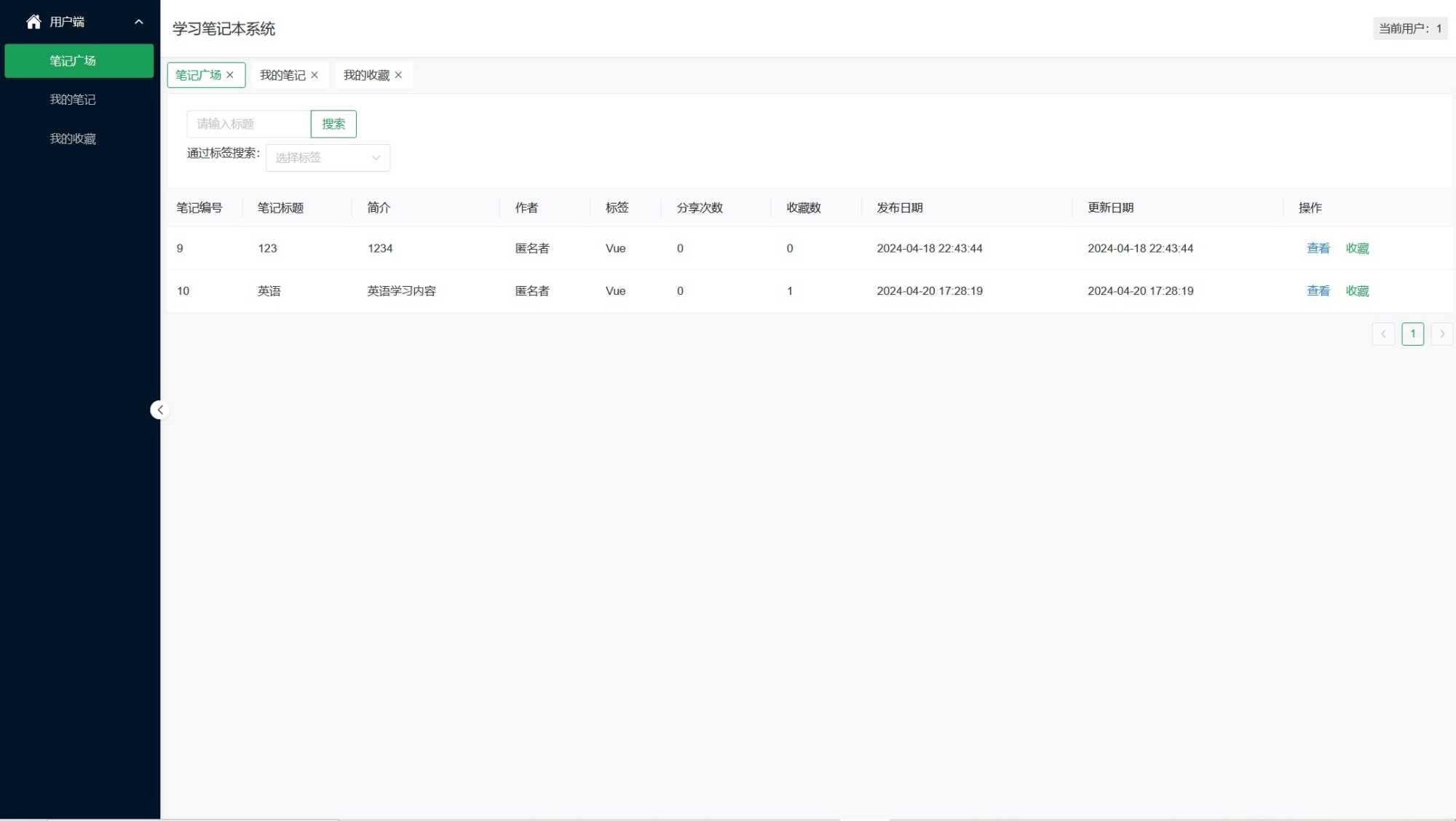Viewport: 1456px width, 821px height.
Task: Click the home icon beside 用户端
Action: click(33, 22)
